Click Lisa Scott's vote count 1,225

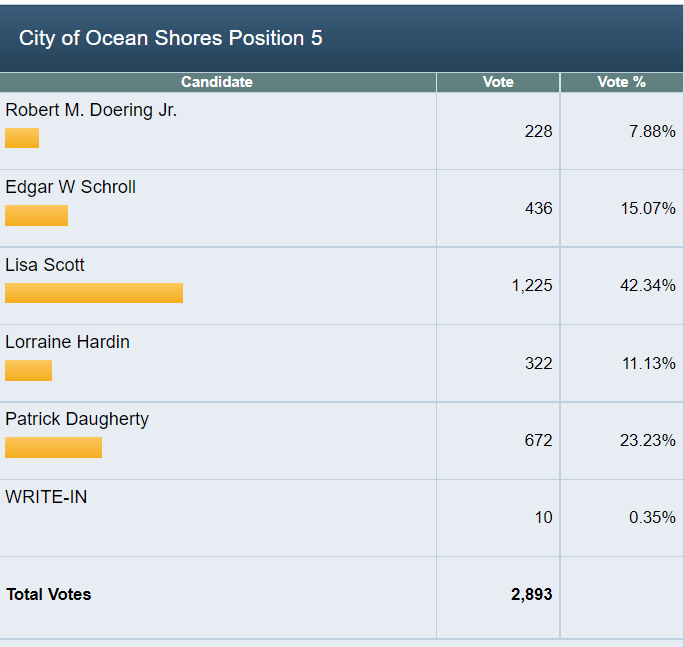tap(531, 286)
